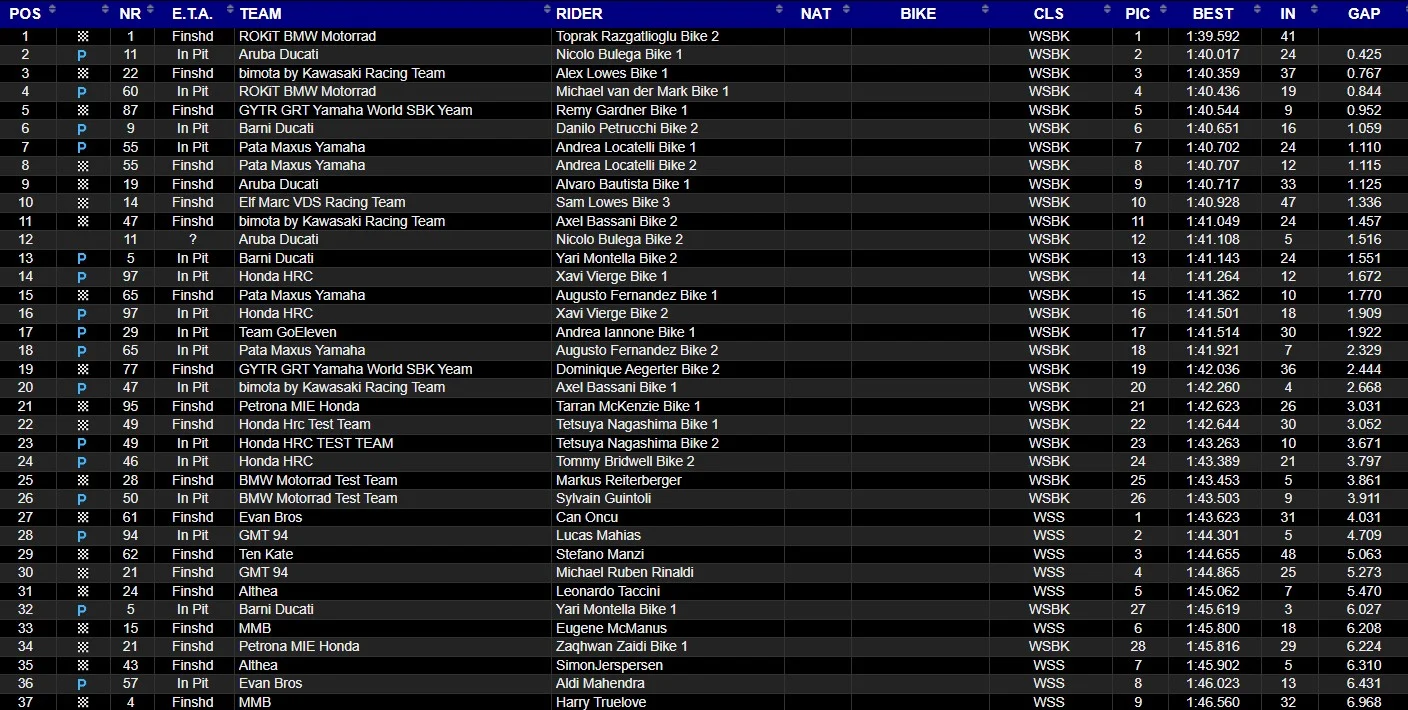The image size is (1408, 710).
Task: Click gap value 2.444
Action: (1364, 369)
